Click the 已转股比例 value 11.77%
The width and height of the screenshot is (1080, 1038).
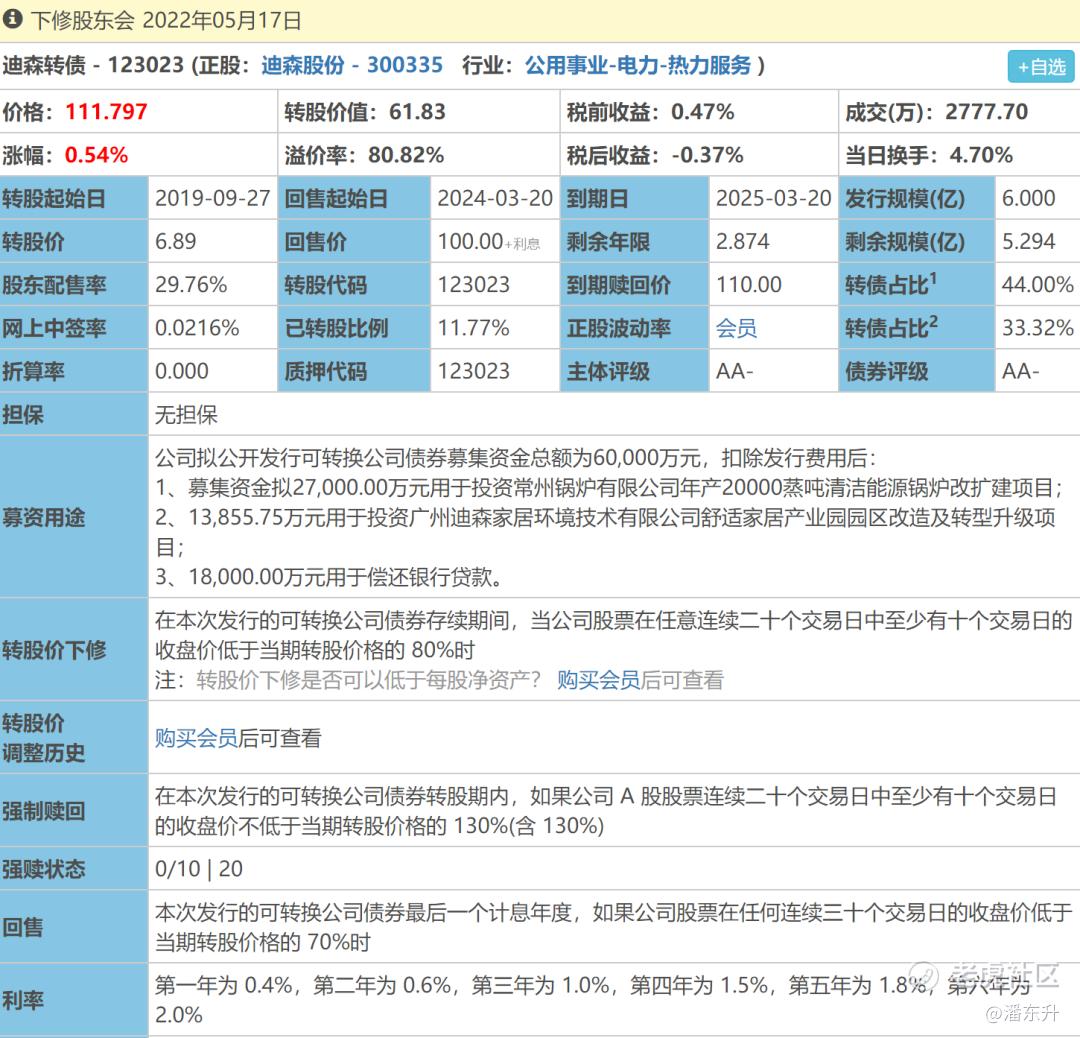click(x=473, y=328)
